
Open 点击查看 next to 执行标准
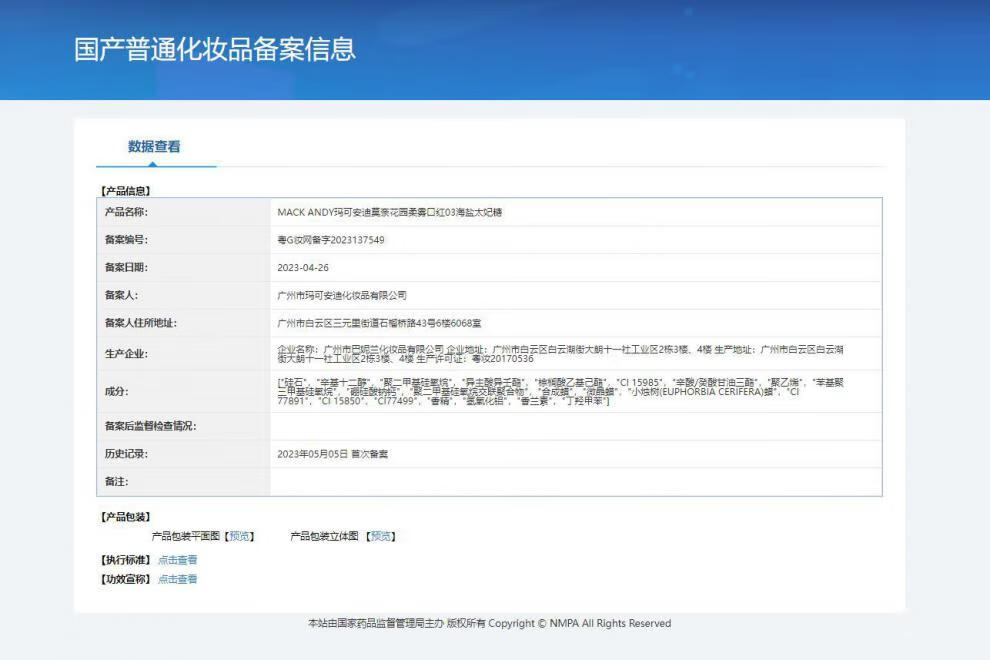[177, 560]
